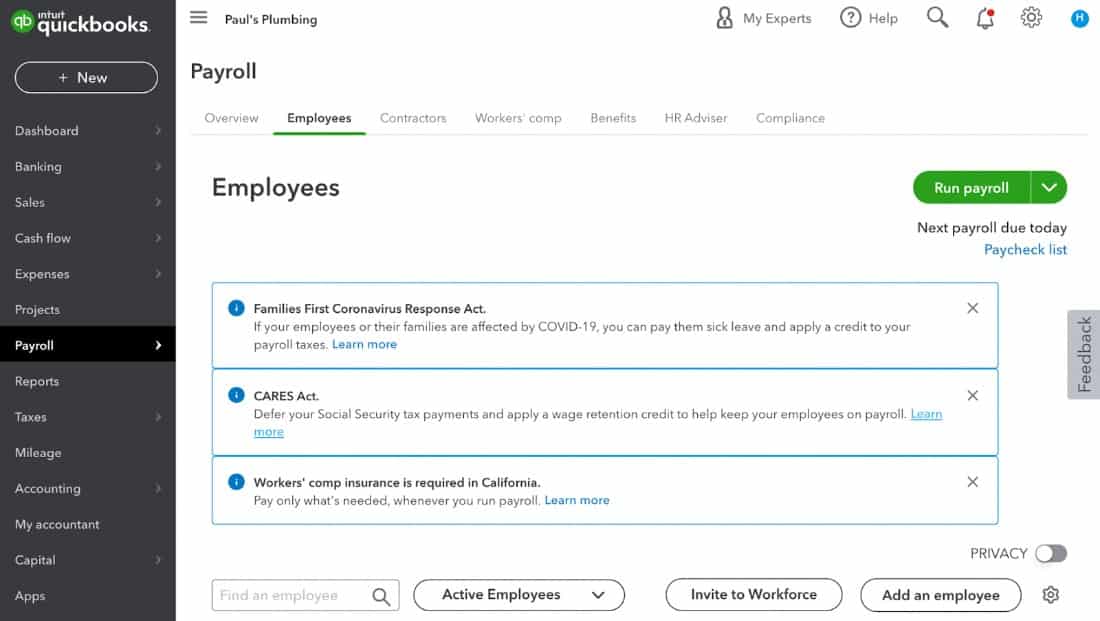1100x621 pixels.
Task: Open My Experts
Action: [763, 18]
